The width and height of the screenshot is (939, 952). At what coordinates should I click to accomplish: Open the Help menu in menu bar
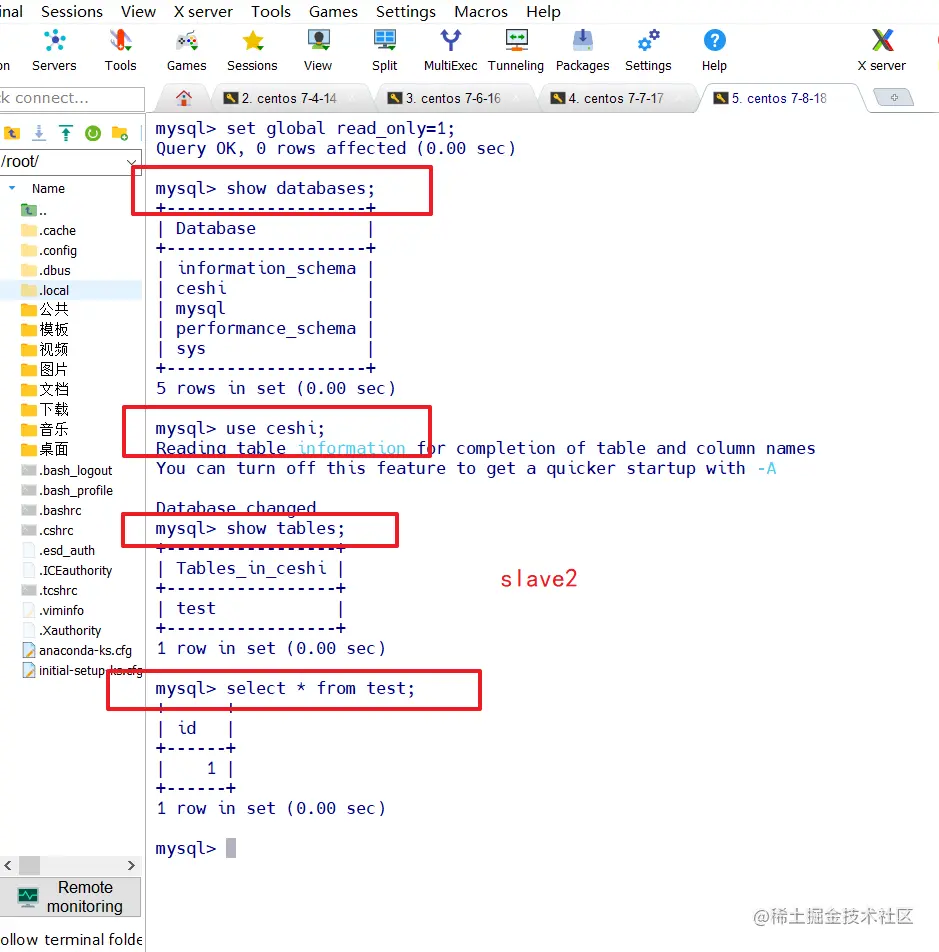pos(543,12)
